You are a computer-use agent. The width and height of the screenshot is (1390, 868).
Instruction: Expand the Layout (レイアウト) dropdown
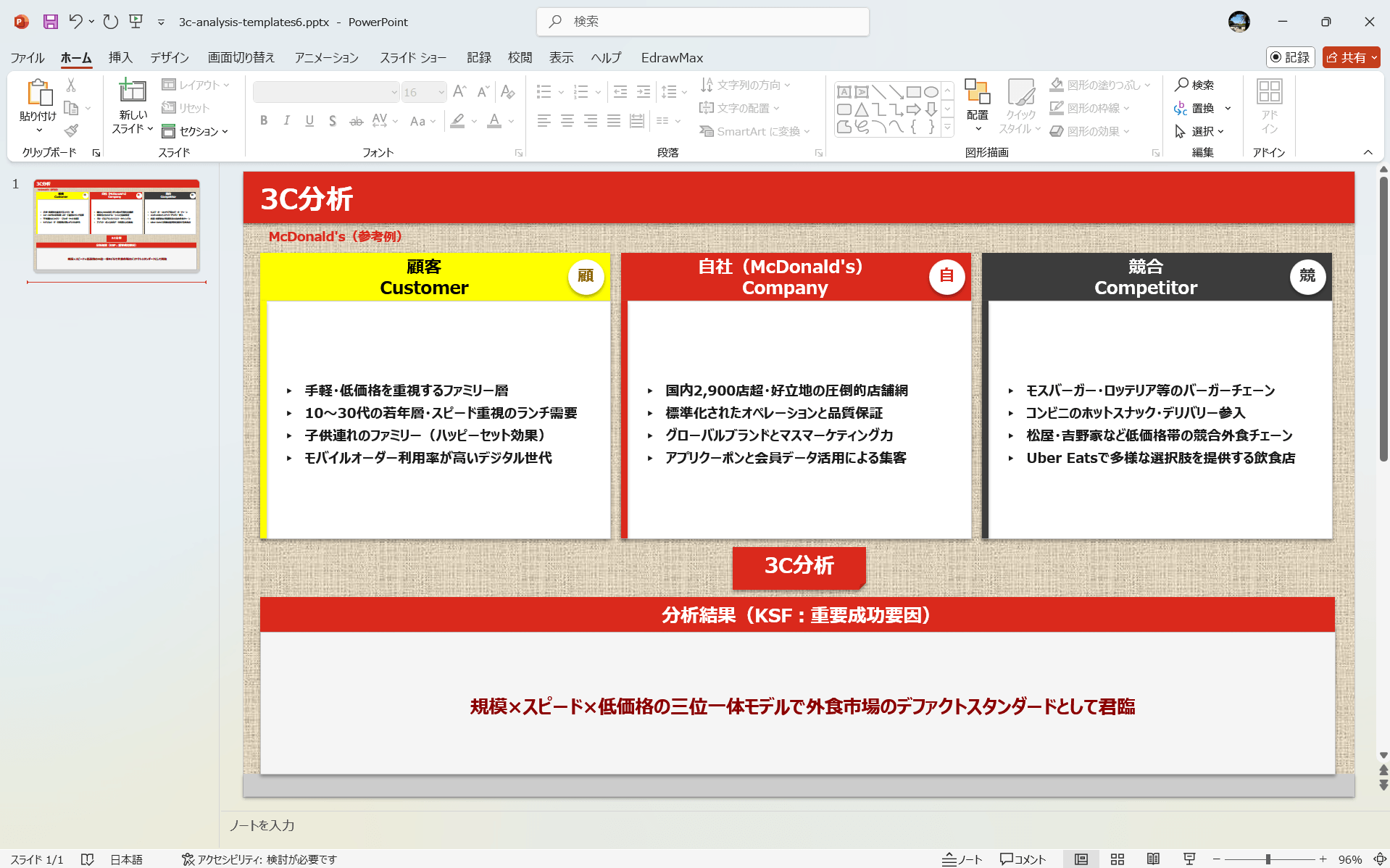coord(196,85)
